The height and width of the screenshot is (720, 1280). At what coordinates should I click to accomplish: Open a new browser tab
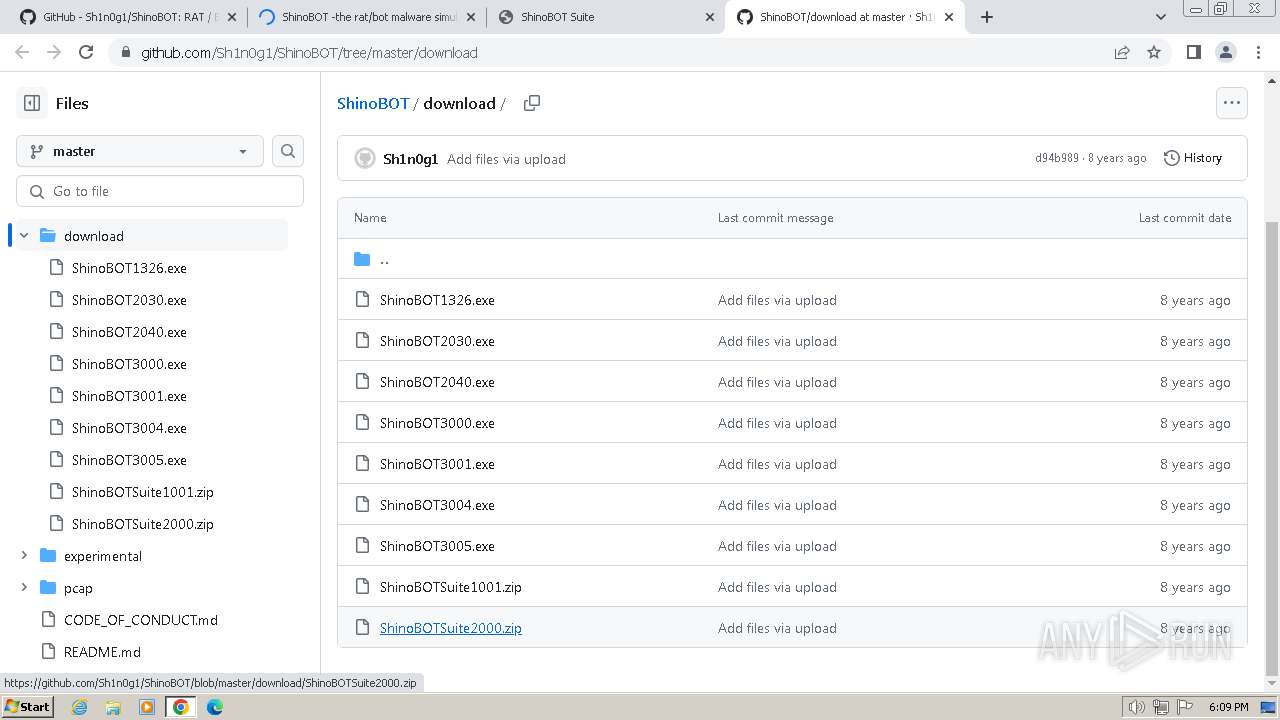click(987, 17)
